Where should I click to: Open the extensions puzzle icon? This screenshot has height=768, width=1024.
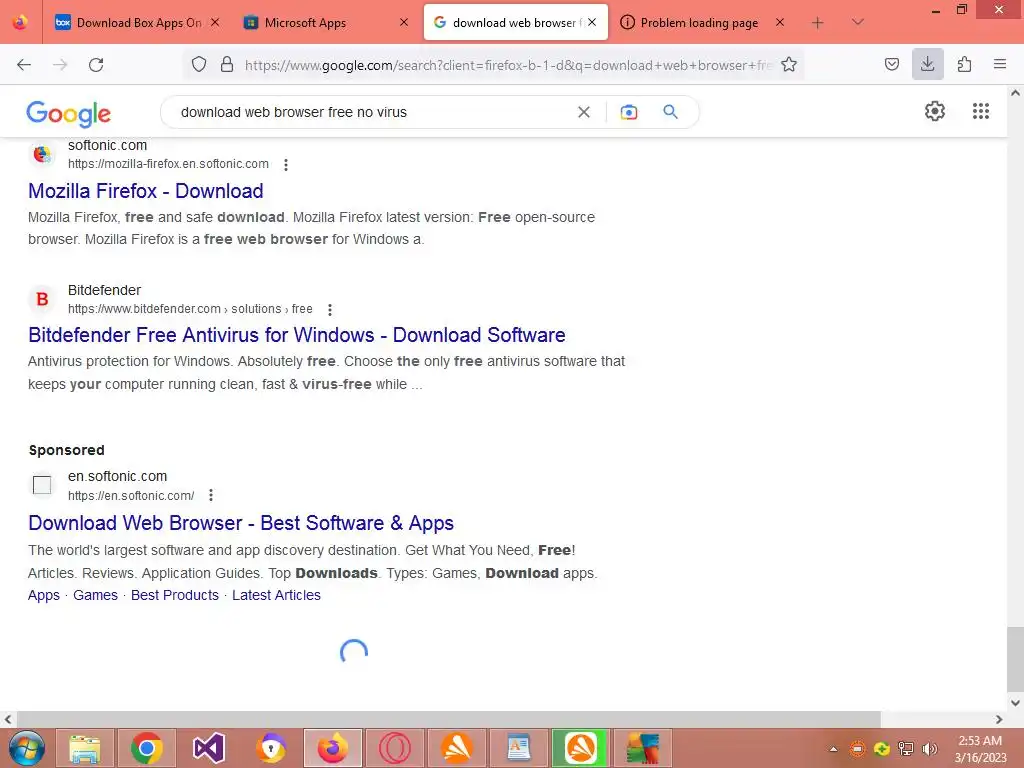pos(964,65)
